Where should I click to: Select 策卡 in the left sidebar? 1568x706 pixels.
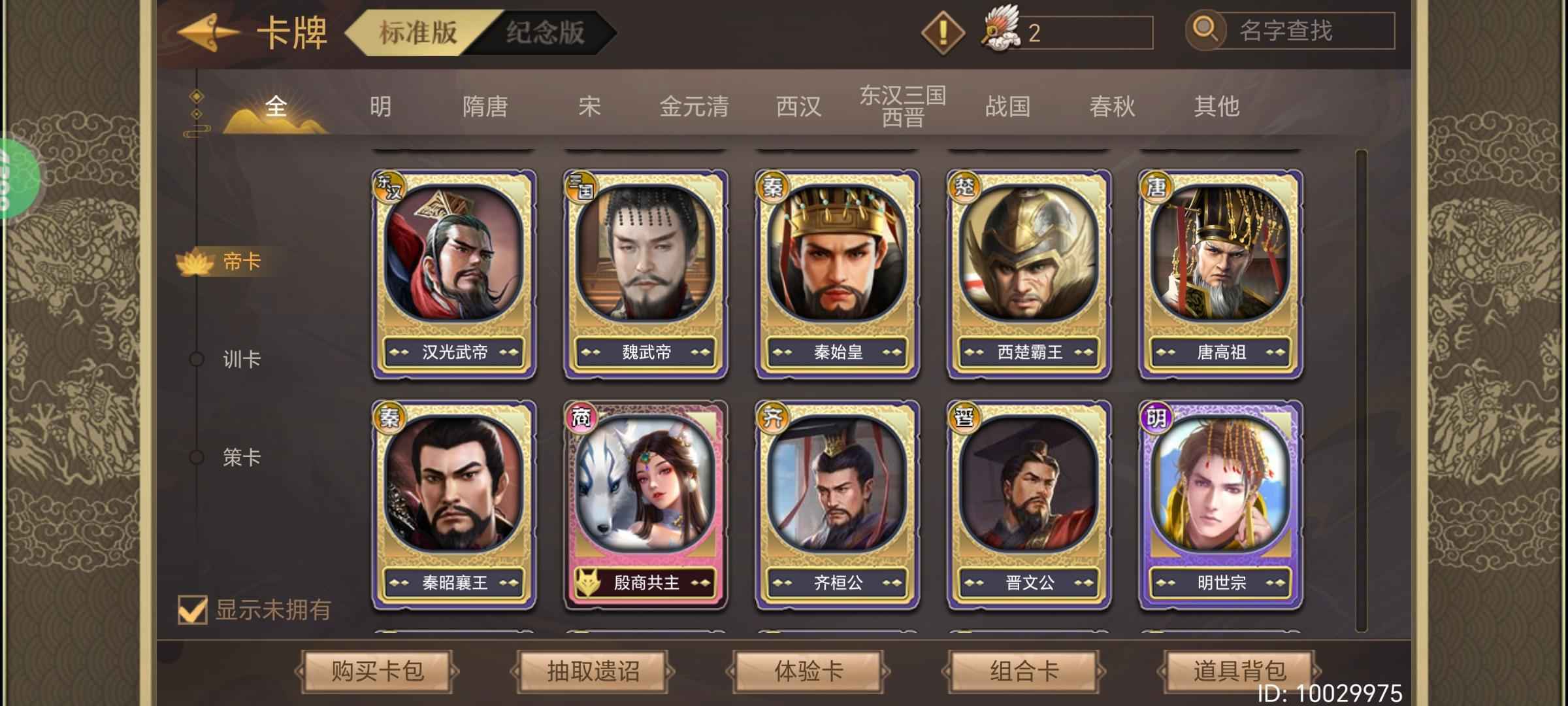coord(241,457)
